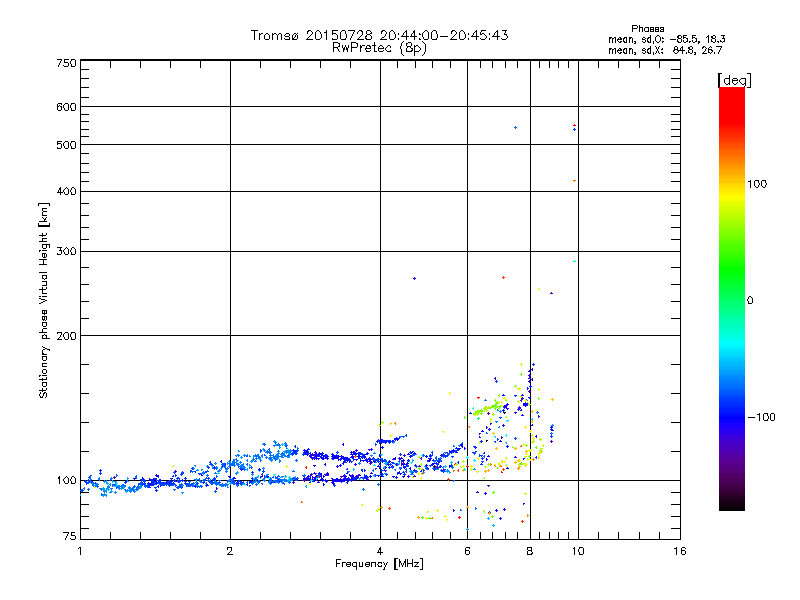Image resolution: width=800 pixels, height=600 pixels.
Task: Click the 'RwPretec (8p)' subtitle
Action: click(x=379, y=48)
